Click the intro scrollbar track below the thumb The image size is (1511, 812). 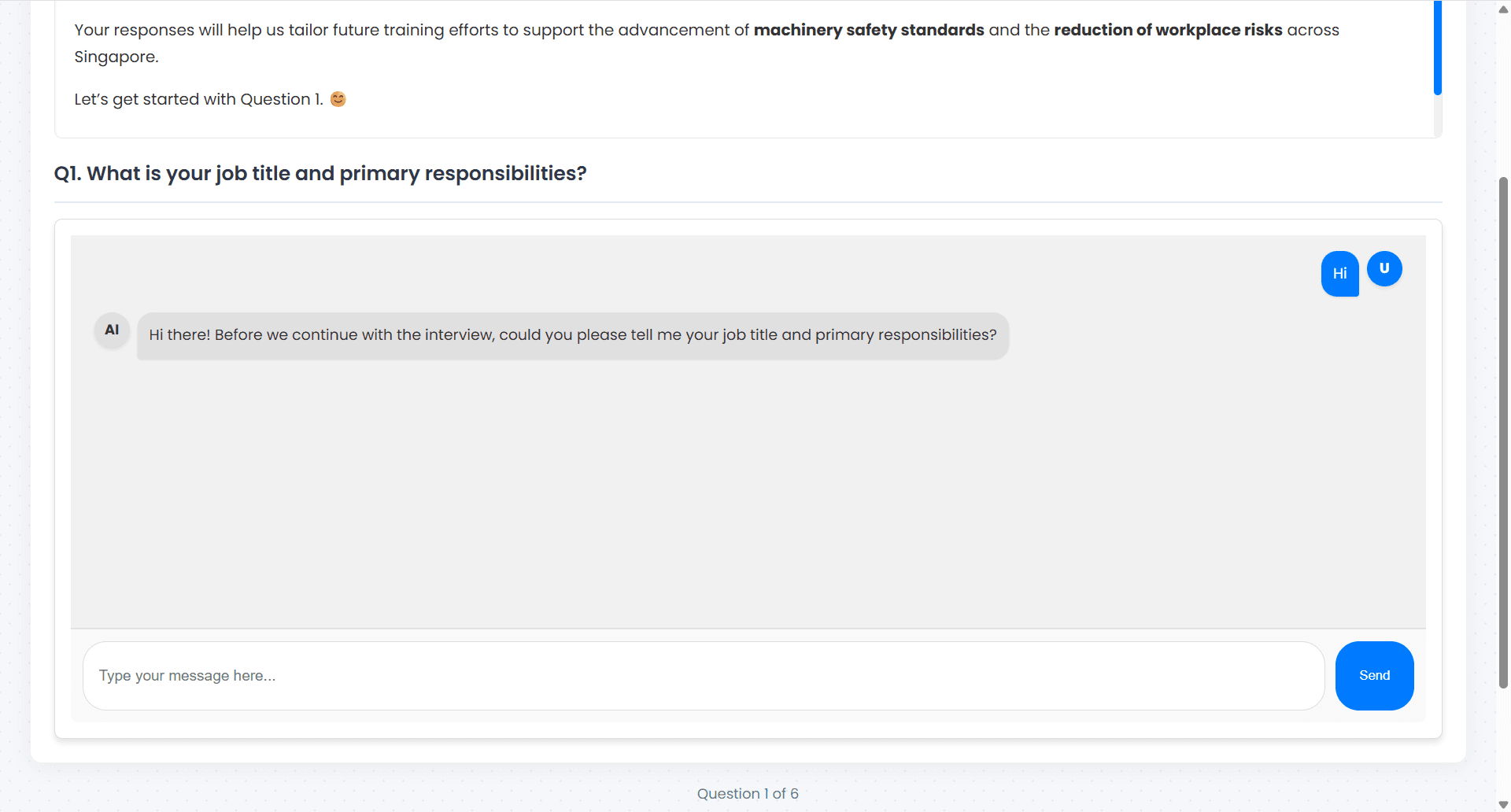(1437, 116)
